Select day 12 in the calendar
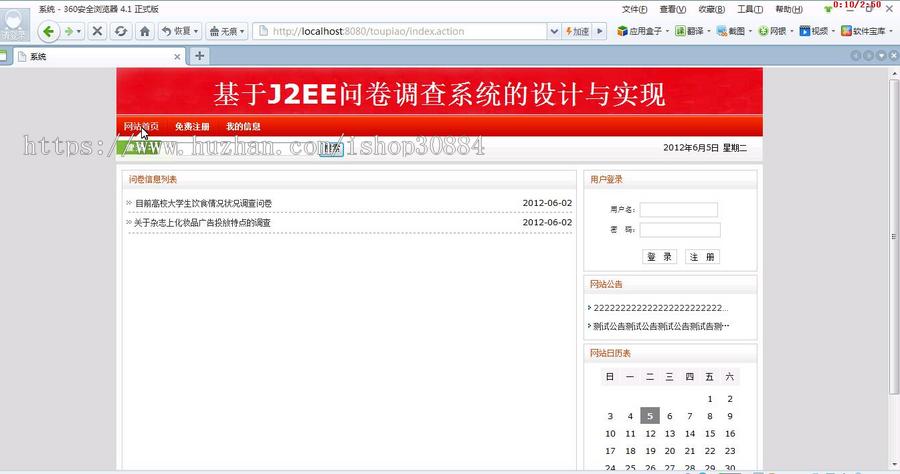Viewport: 900px width, 474px height. pyautogui.click(x=650, y=434)
